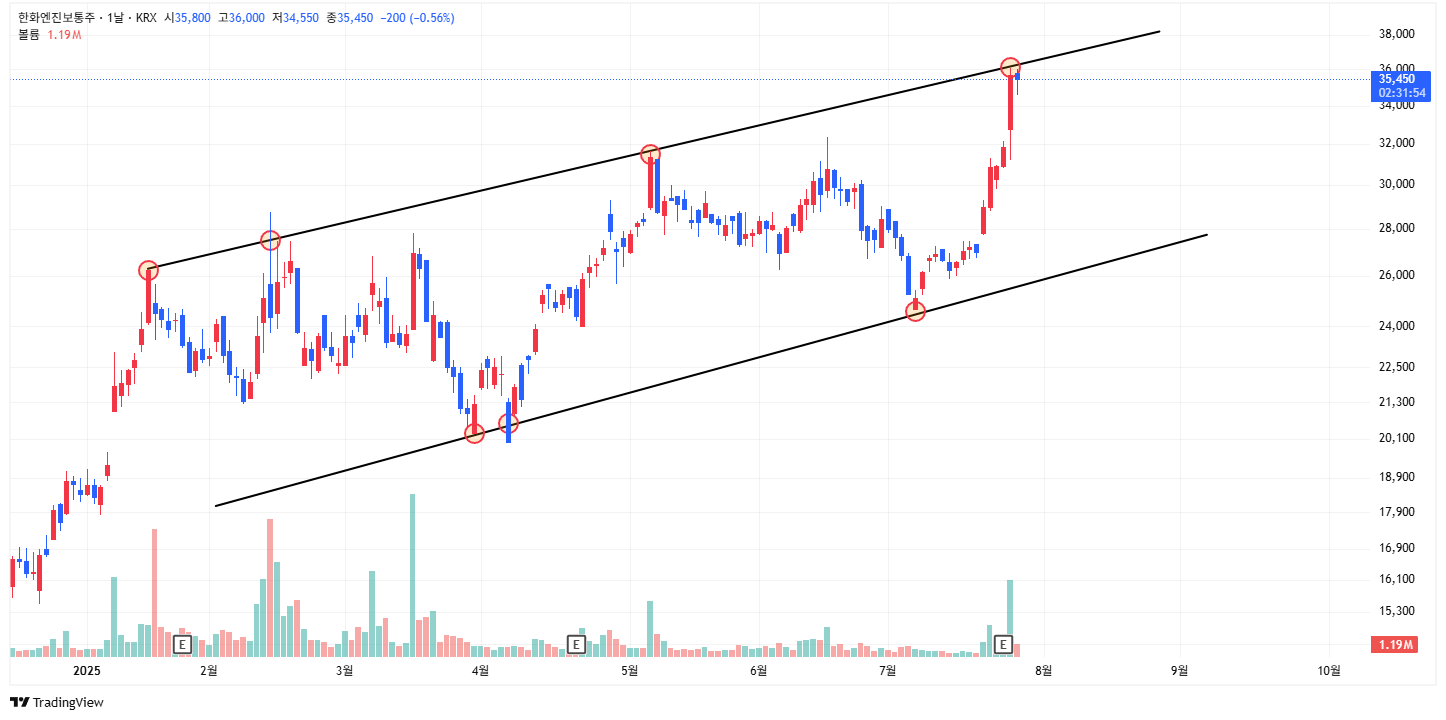
Task: Click 15,300 on the price axis
Action: 1396,611
